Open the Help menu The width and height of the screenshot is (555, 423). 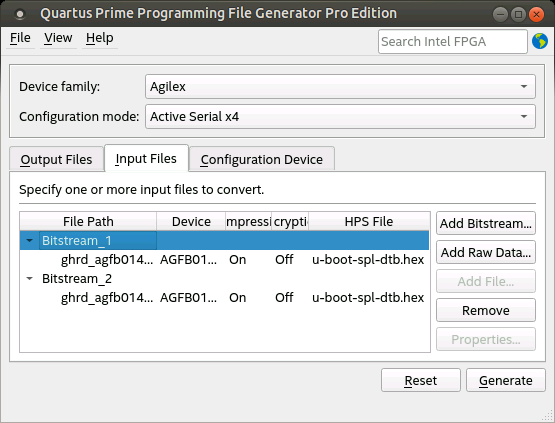(x=99, y=38)
